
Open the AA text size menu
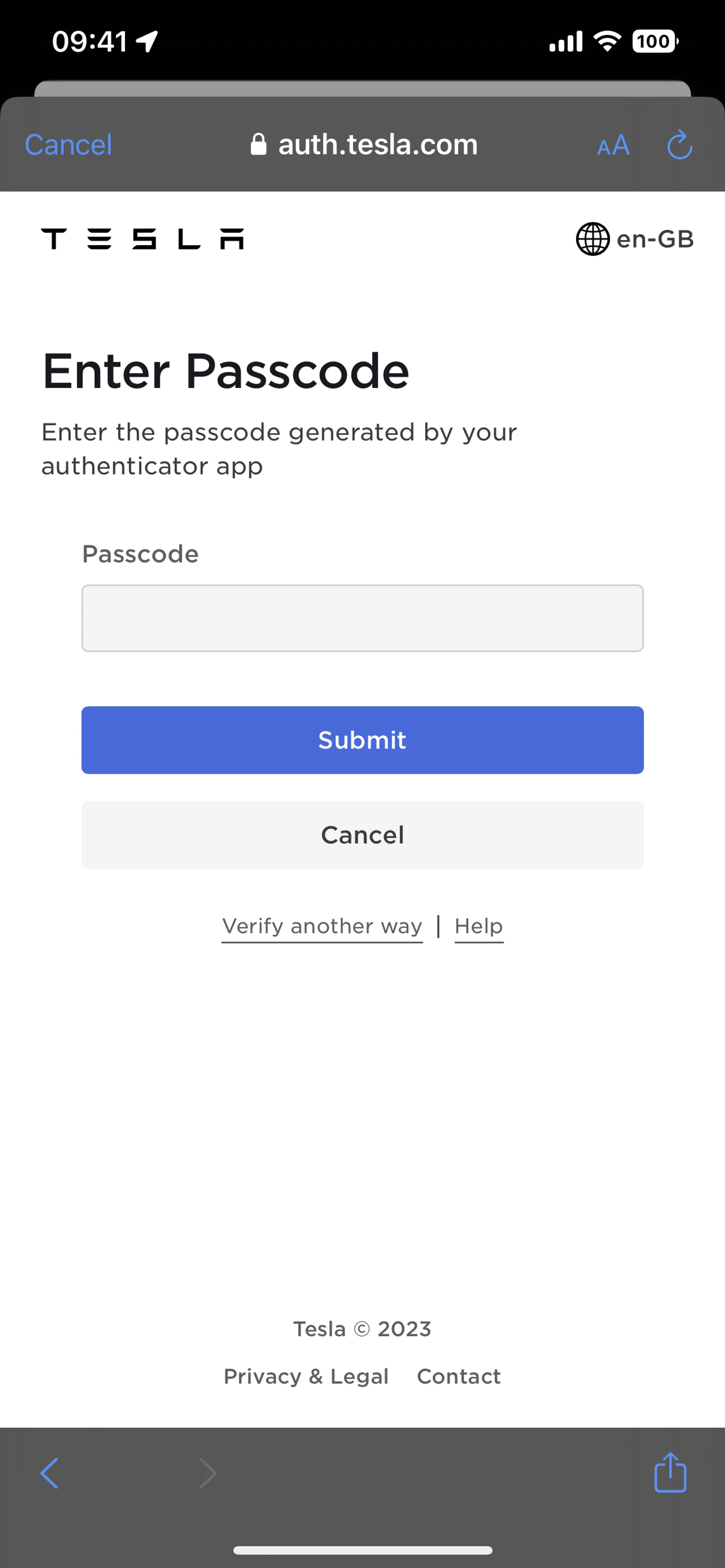[613, 145]
